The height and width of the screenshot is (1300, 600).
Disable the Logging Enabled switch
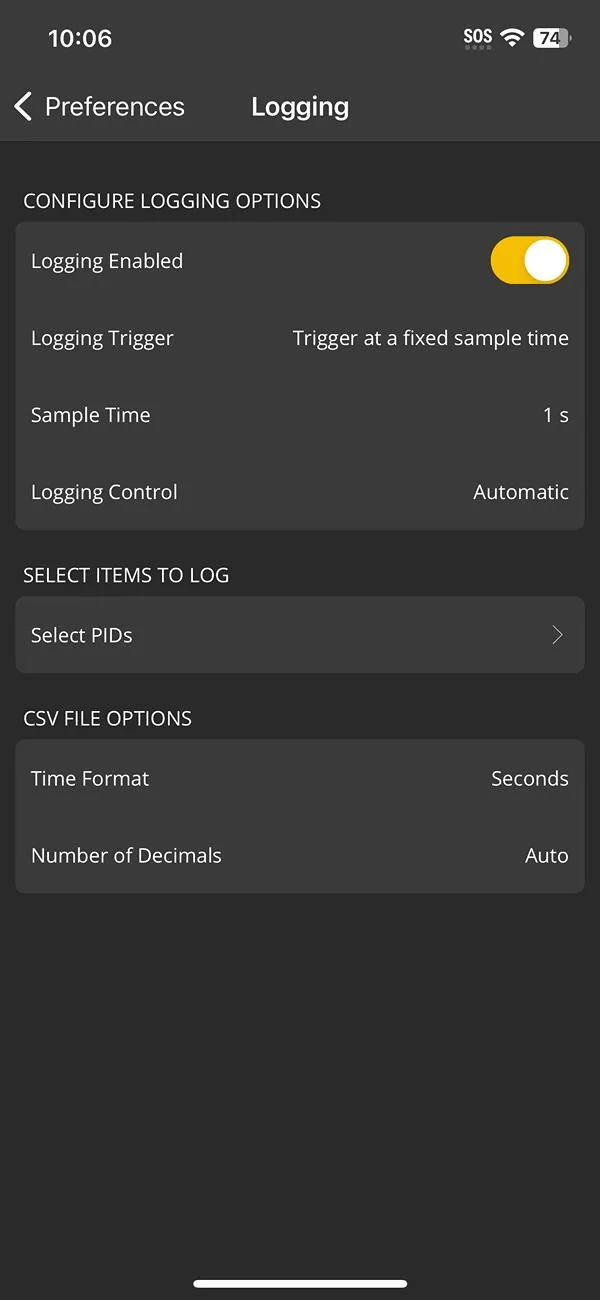pos(529,261)
